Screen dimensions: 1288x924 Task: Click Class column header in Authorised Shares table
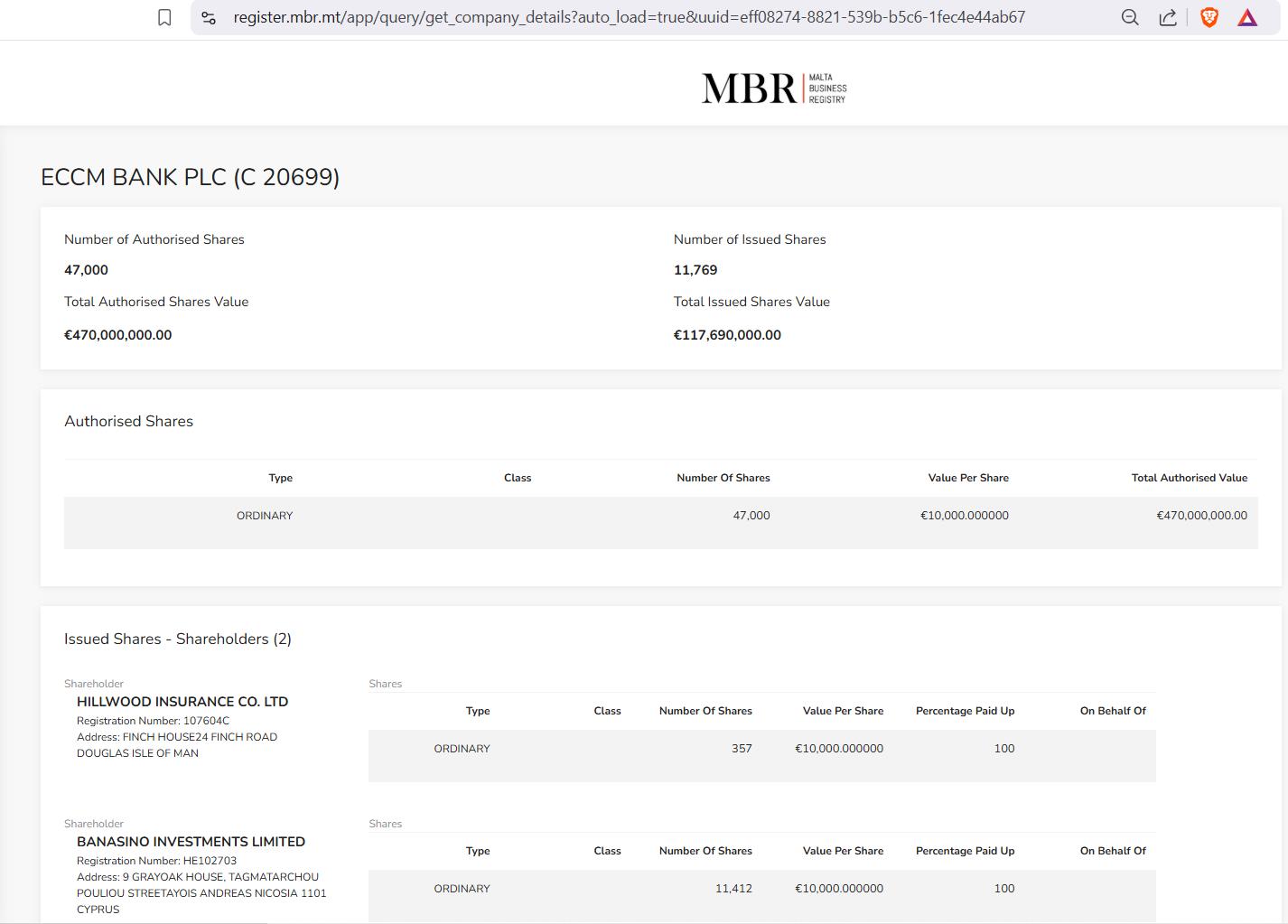(518, 478)
